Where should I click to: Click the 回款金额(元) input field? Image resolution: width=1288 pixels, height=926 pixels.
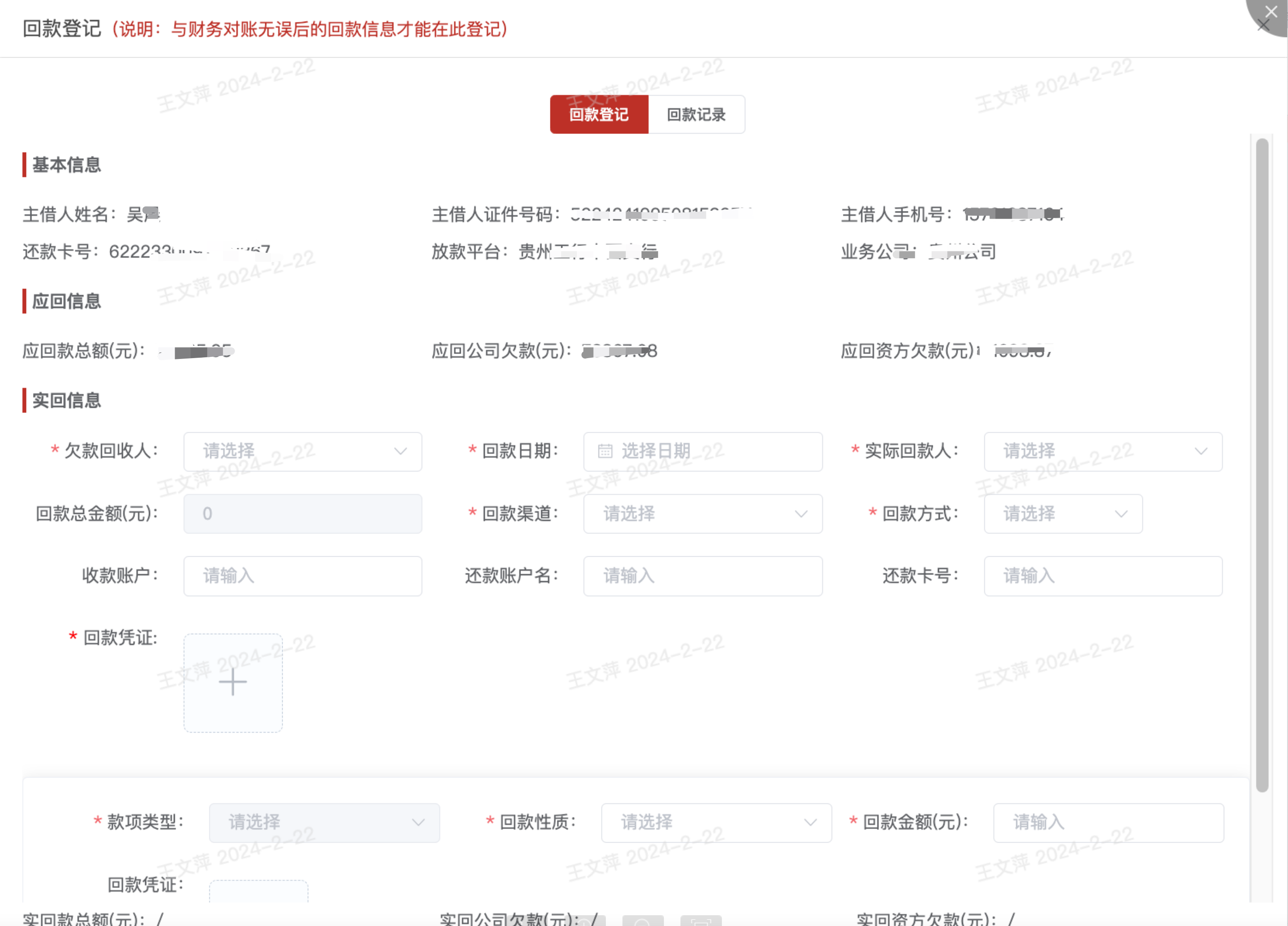[1108, 822]
